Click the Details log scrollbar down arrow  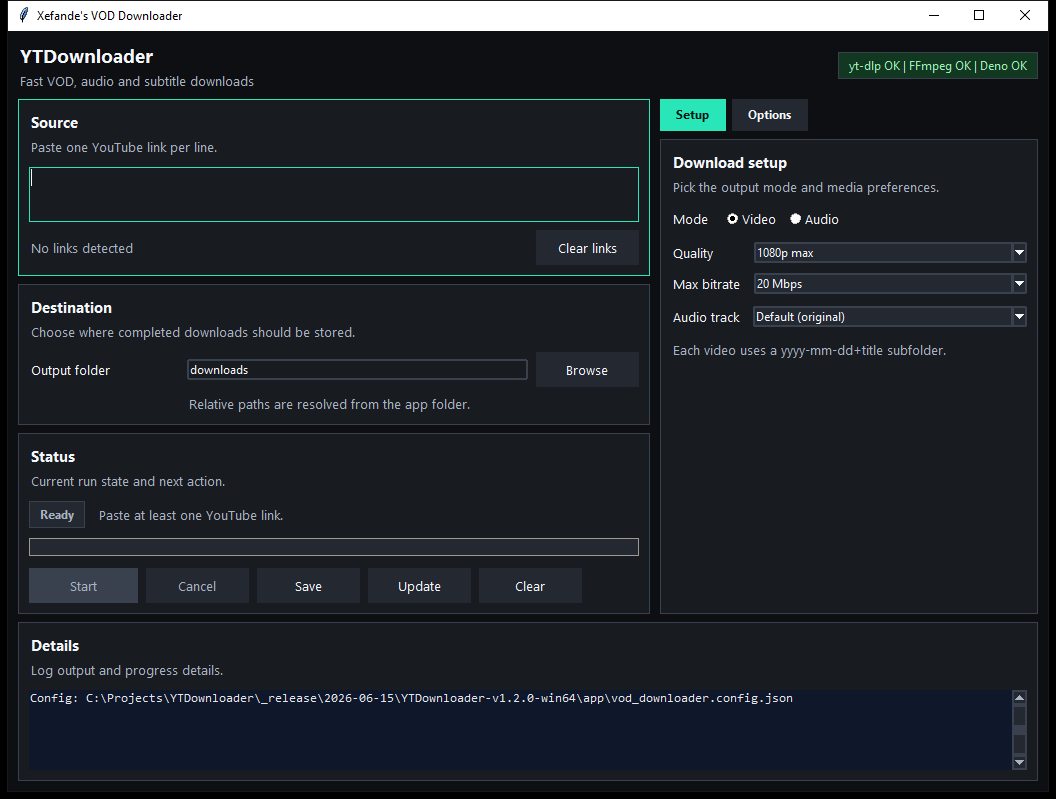click(1019, 763)
